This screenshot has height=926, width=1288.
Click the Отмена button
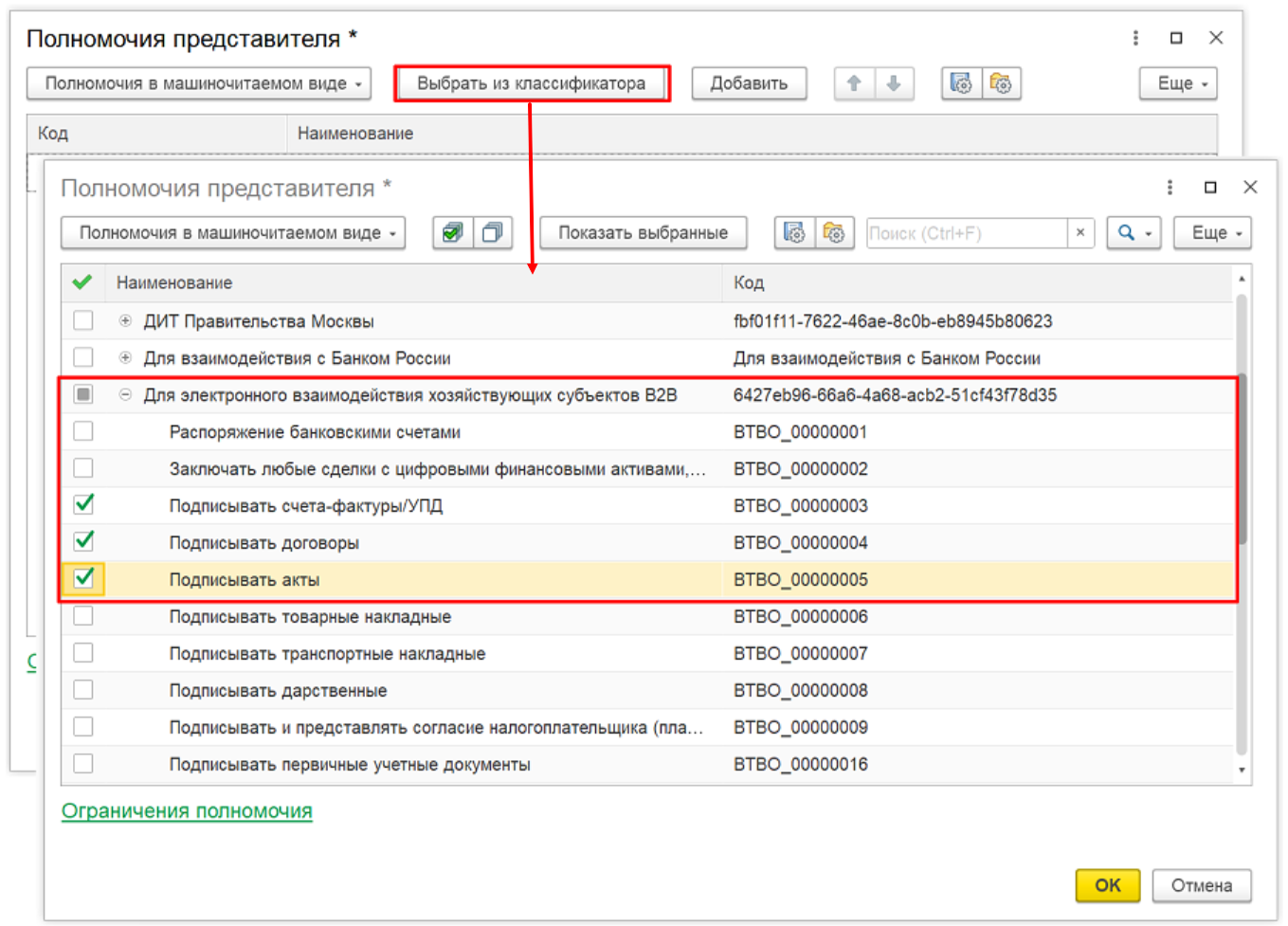[x=1202, y=885]
